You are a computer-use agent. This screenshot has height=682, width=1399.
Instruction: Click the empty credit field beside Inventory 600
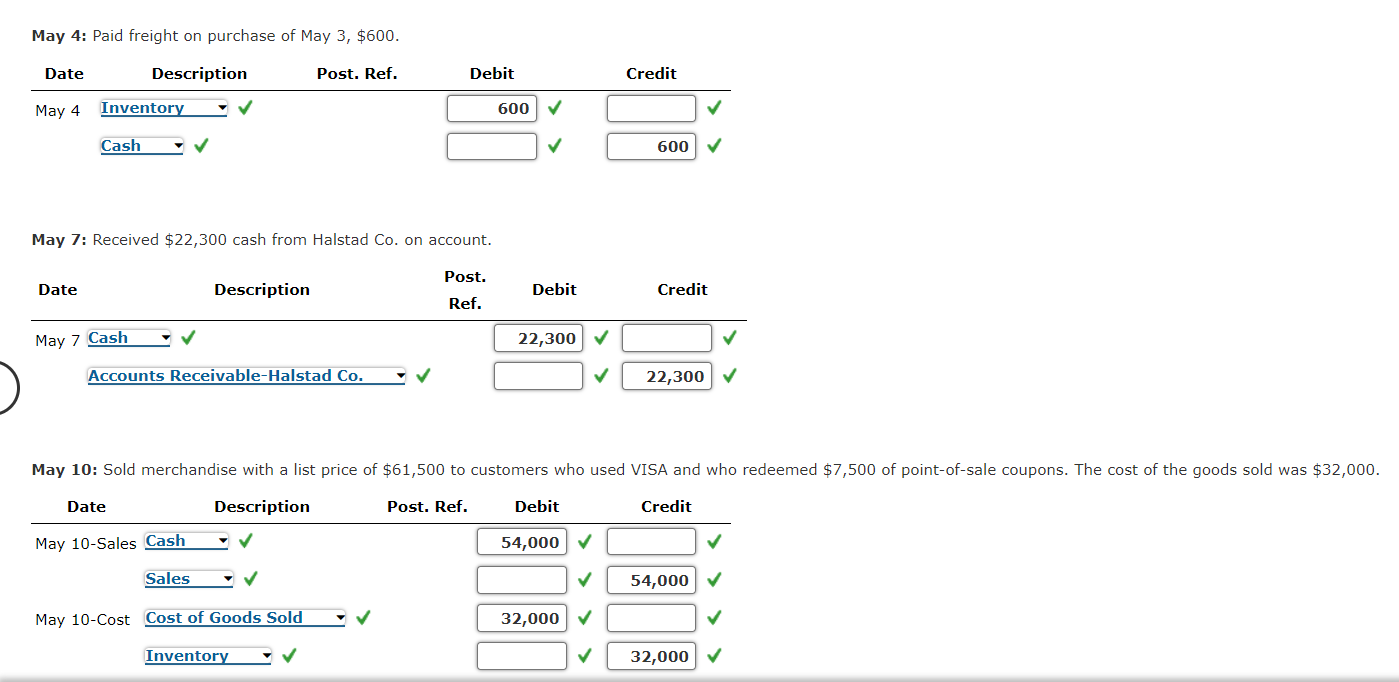[x=651, y=108]
